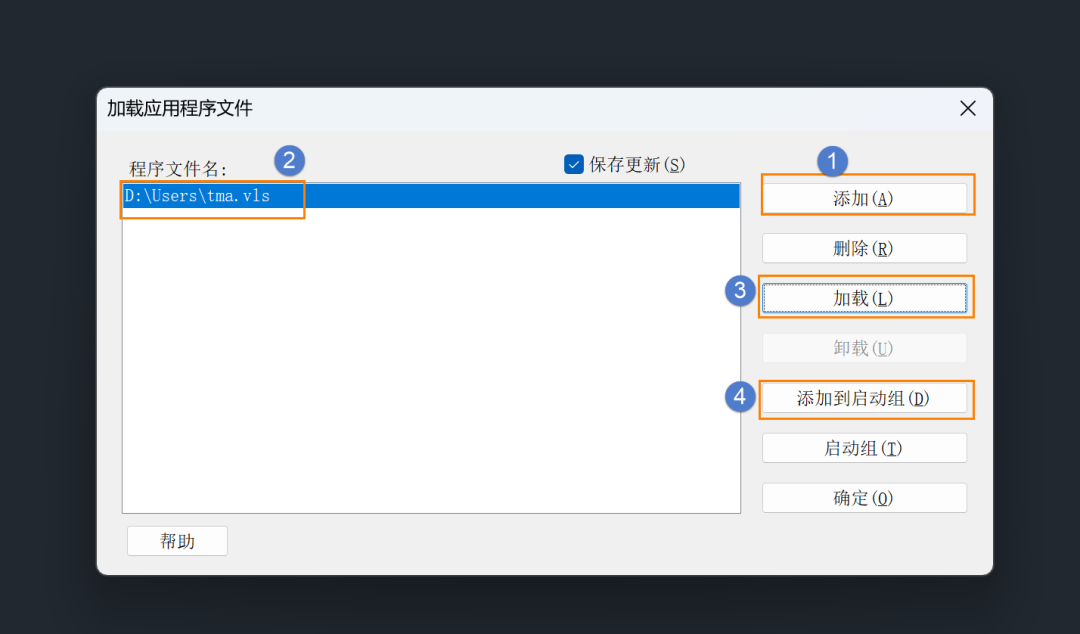Click the blue step 3 marker badge

coord(740,290)
